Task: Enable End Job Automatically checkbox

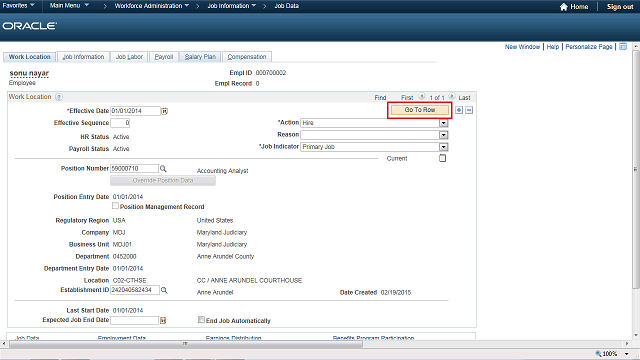Action: tap(201, 320)
